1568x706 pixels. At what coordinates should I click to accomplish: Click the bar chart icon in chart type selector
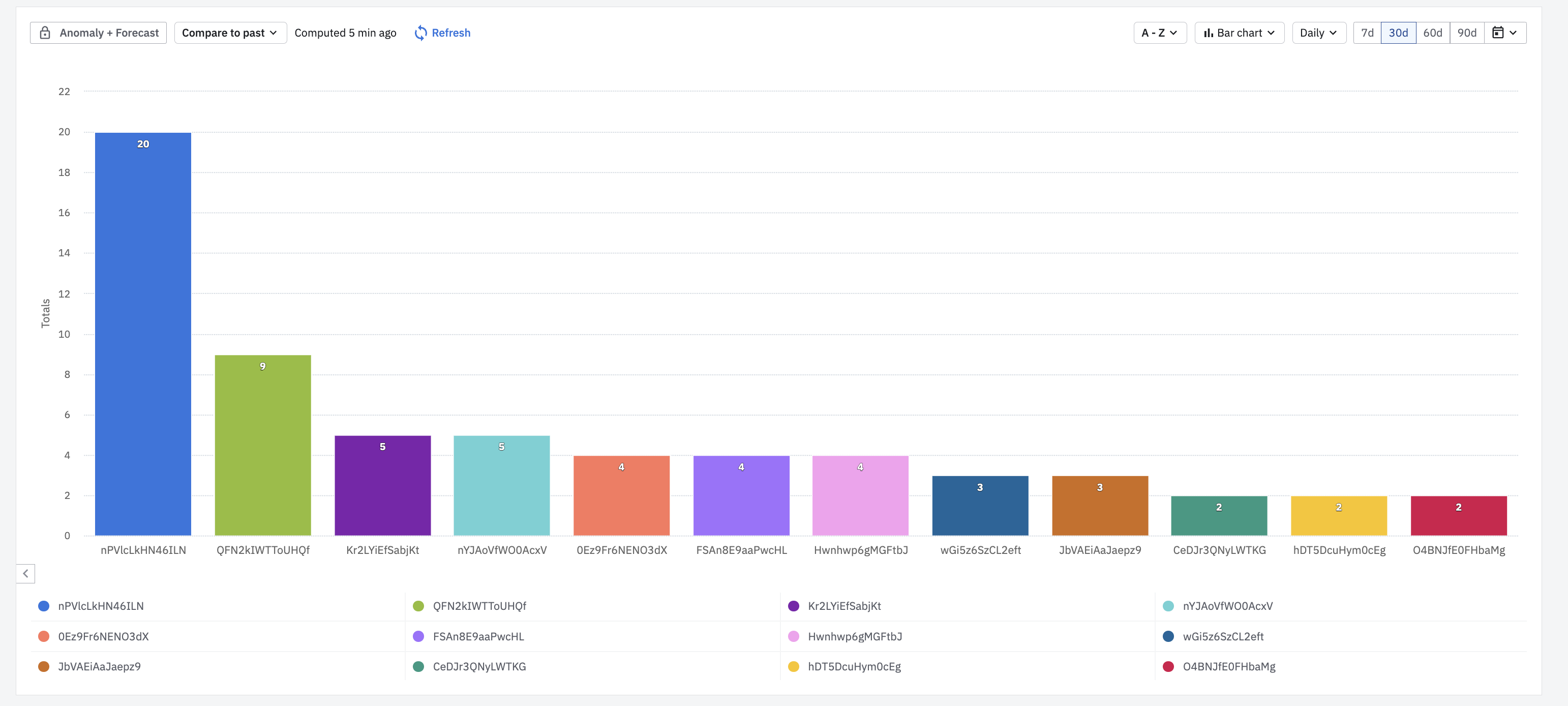[x=1208, y=33]
